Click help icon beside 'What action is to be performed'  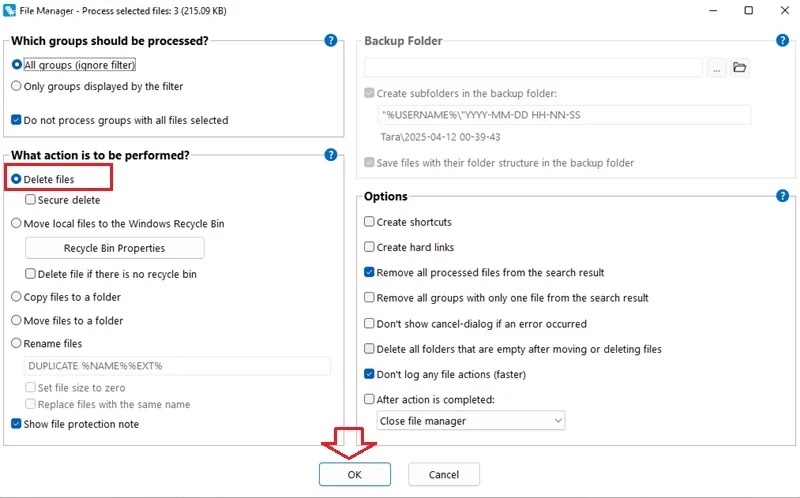pyautogui.click(x=331, y=155)
